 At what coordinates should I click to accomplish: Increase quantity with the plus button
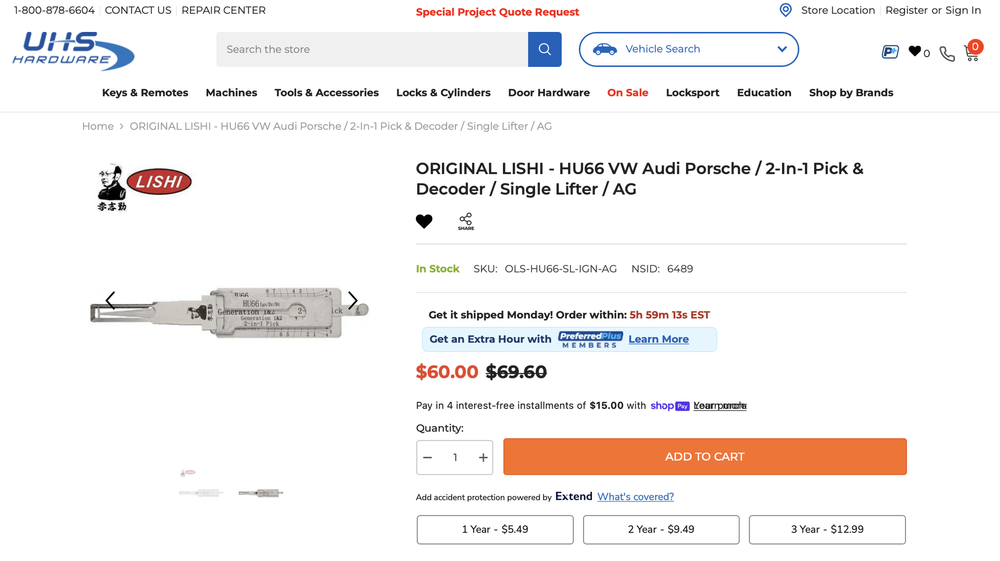(483, 458)
